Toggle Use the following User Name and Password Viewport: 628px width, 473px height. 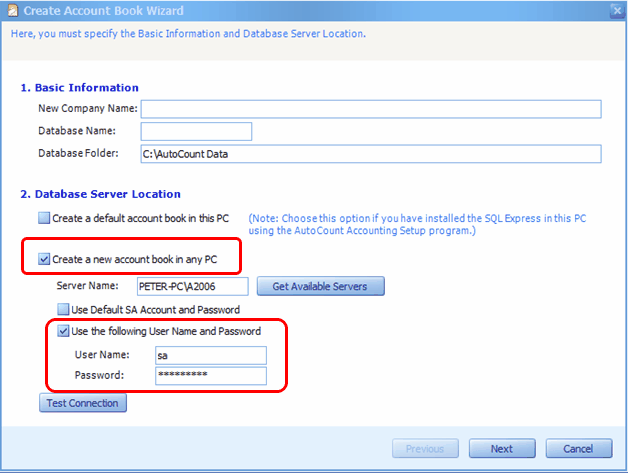click(63, 331)
